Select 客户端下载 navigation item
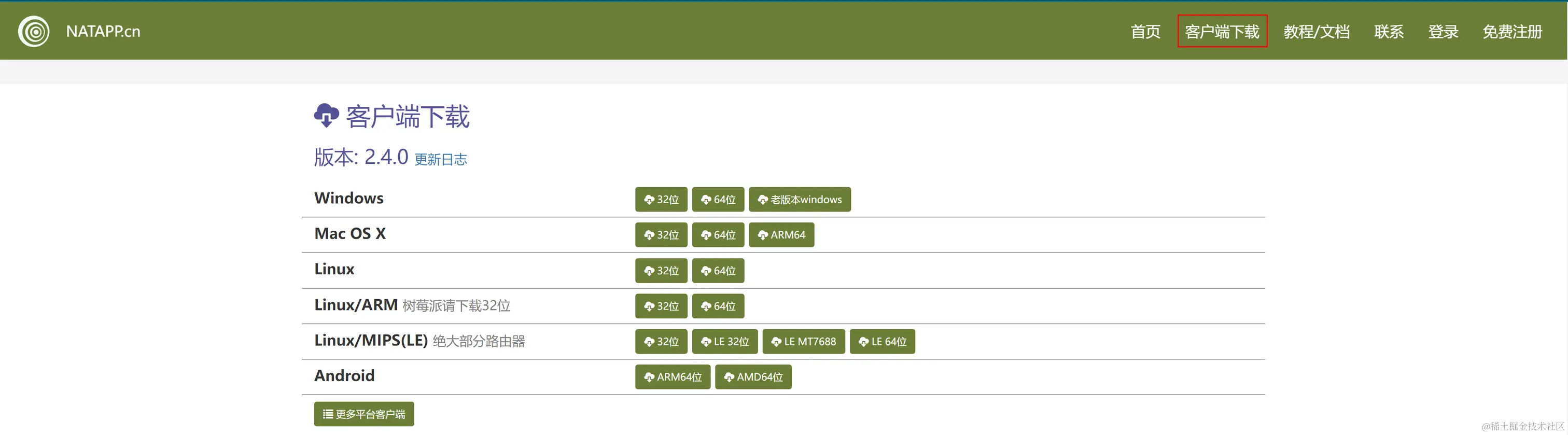This screenshot has width=1568, height=435. coord(1222,32)
